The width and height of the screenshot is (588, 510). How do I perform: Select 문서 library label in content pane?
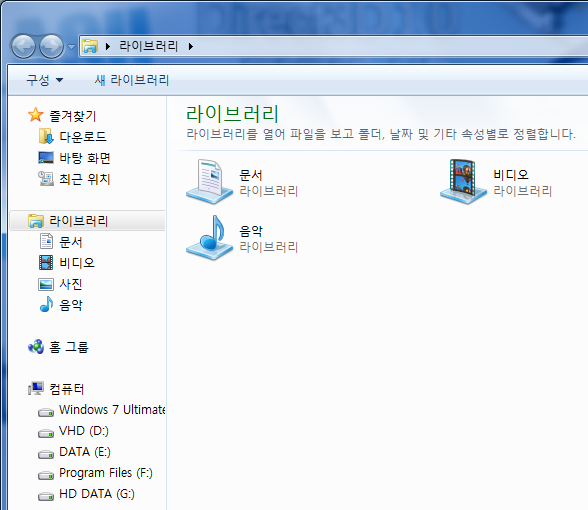[250, 175]
